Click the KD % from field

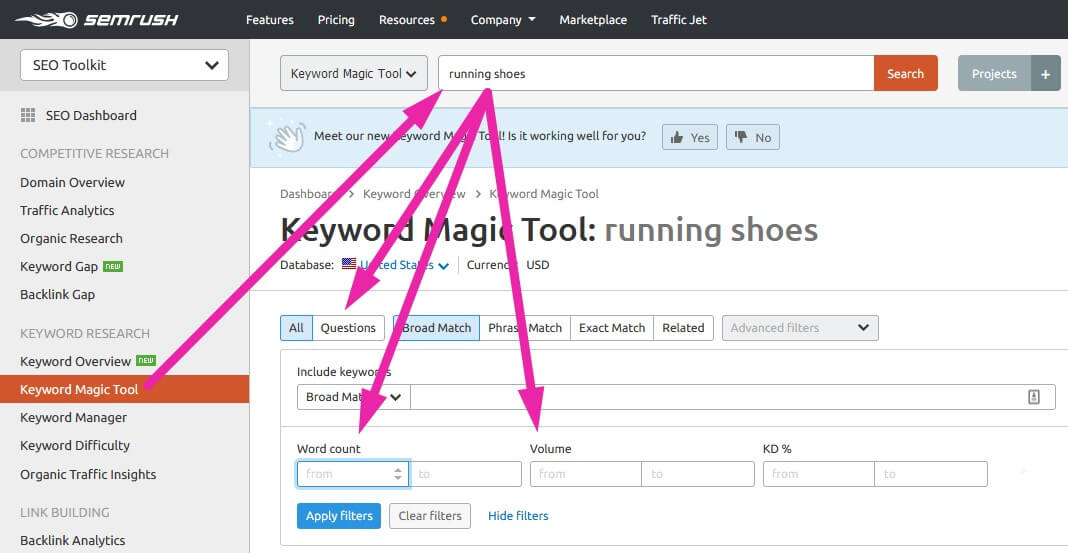pos(819,474)
